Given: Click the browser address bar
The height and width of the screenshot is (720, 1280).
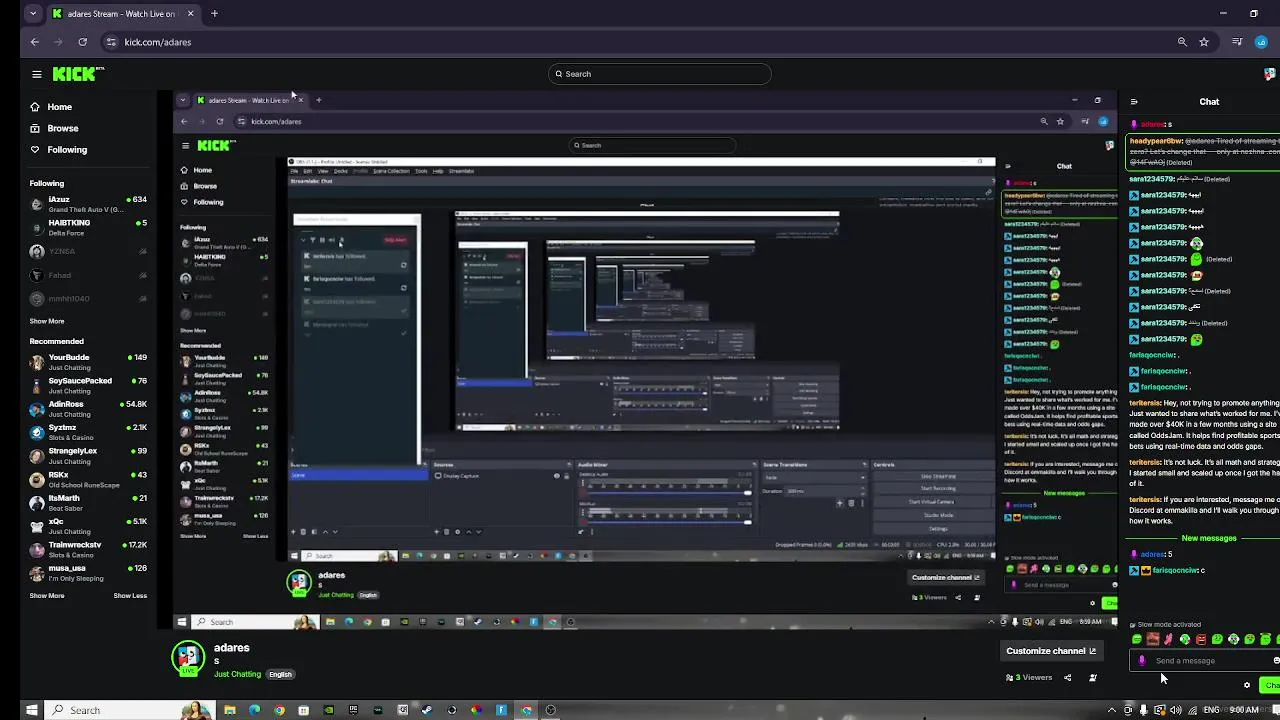Looking at the screenshot, I should coord(640,42).
